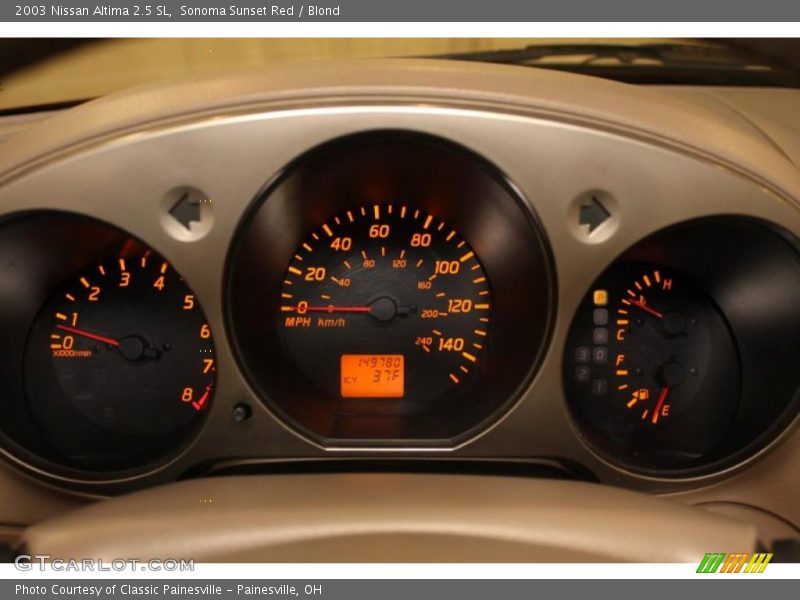Click the 7 on the tachometer

click(x=207, y=366)
